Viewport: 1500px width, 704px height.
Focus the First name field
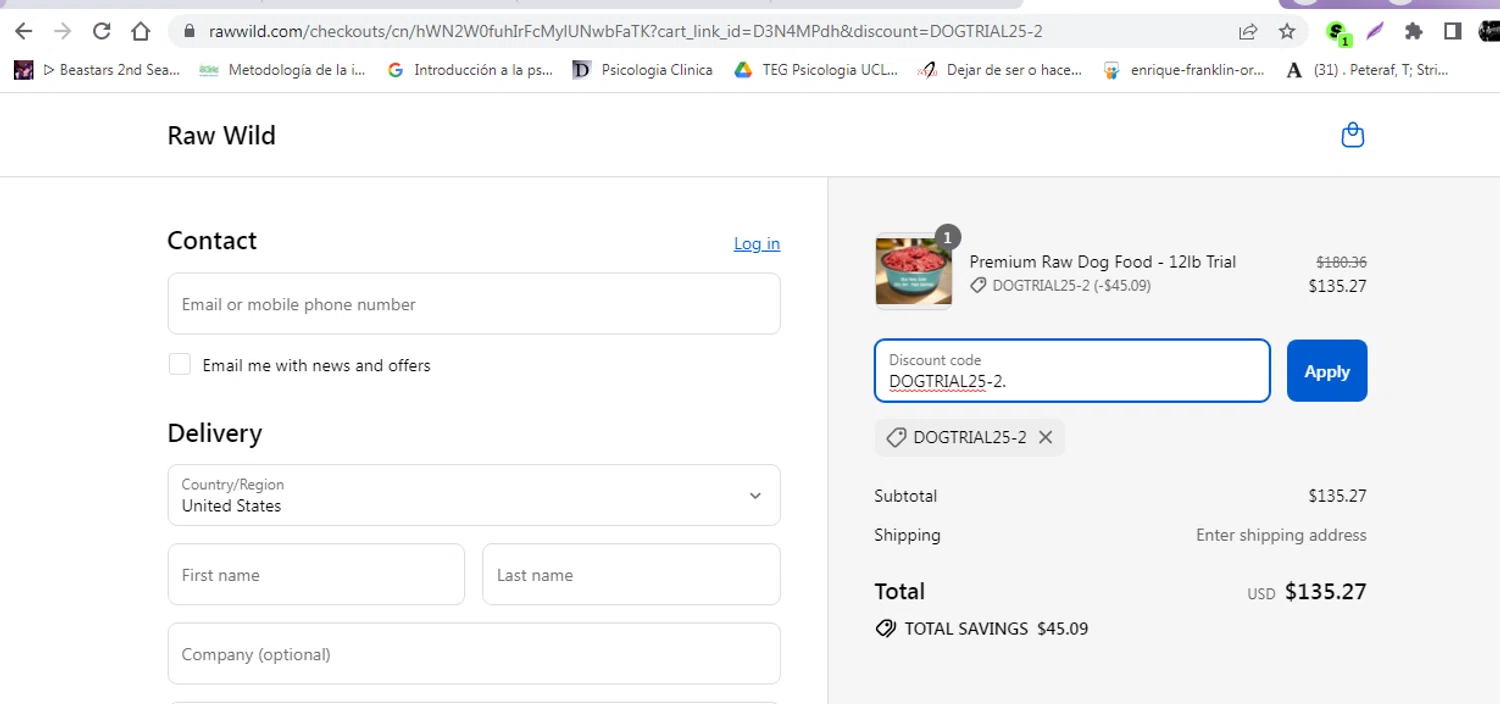(316, 575)
